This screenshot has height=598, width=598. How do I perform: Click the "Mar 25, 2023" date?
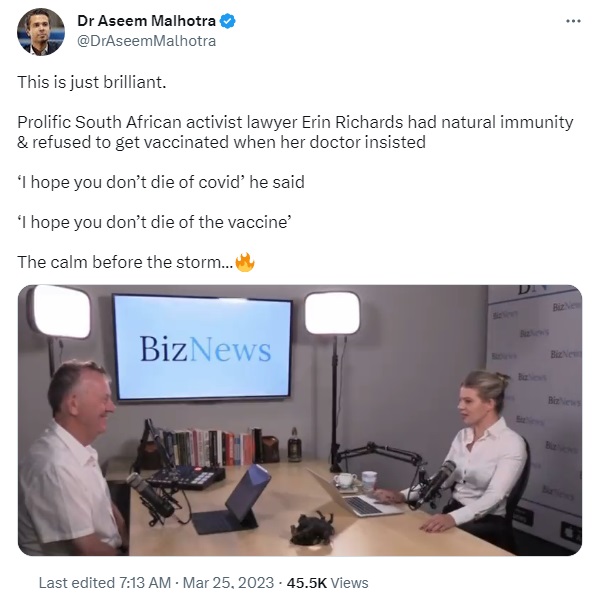click(228, 582)
